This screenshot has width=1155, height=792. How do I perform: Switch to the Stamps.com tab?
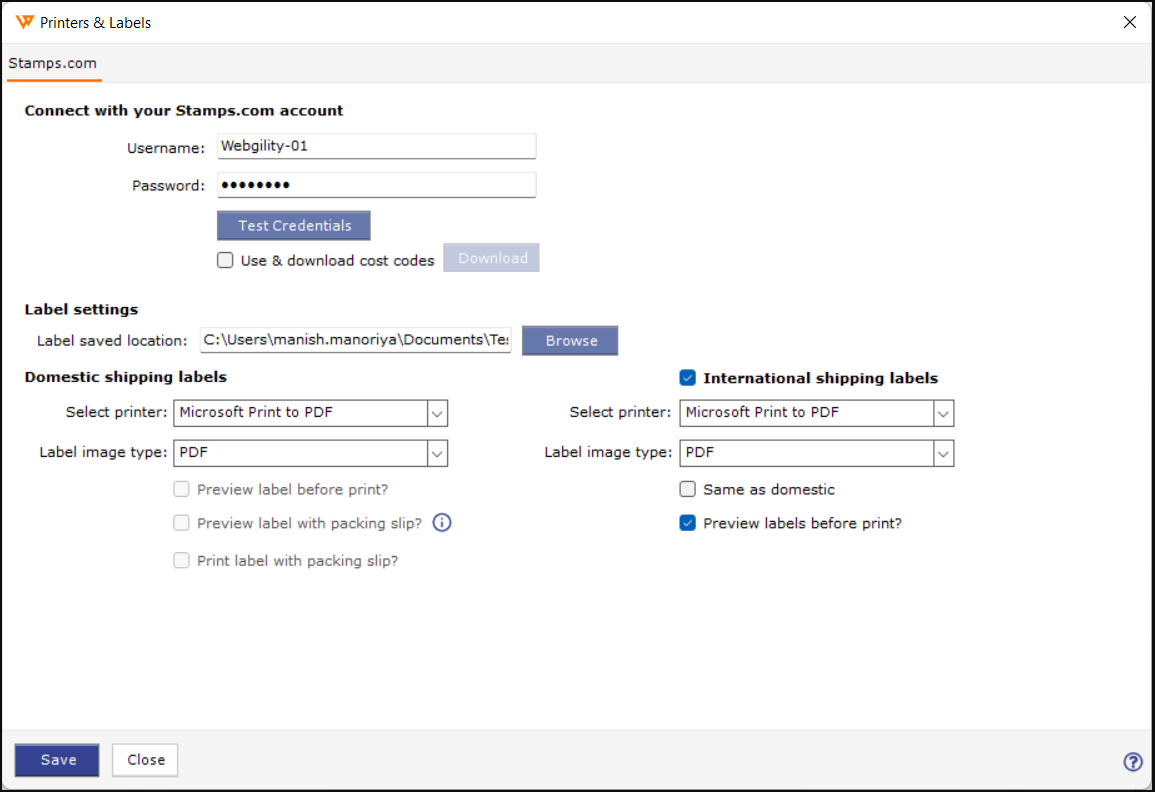point(53,63)
